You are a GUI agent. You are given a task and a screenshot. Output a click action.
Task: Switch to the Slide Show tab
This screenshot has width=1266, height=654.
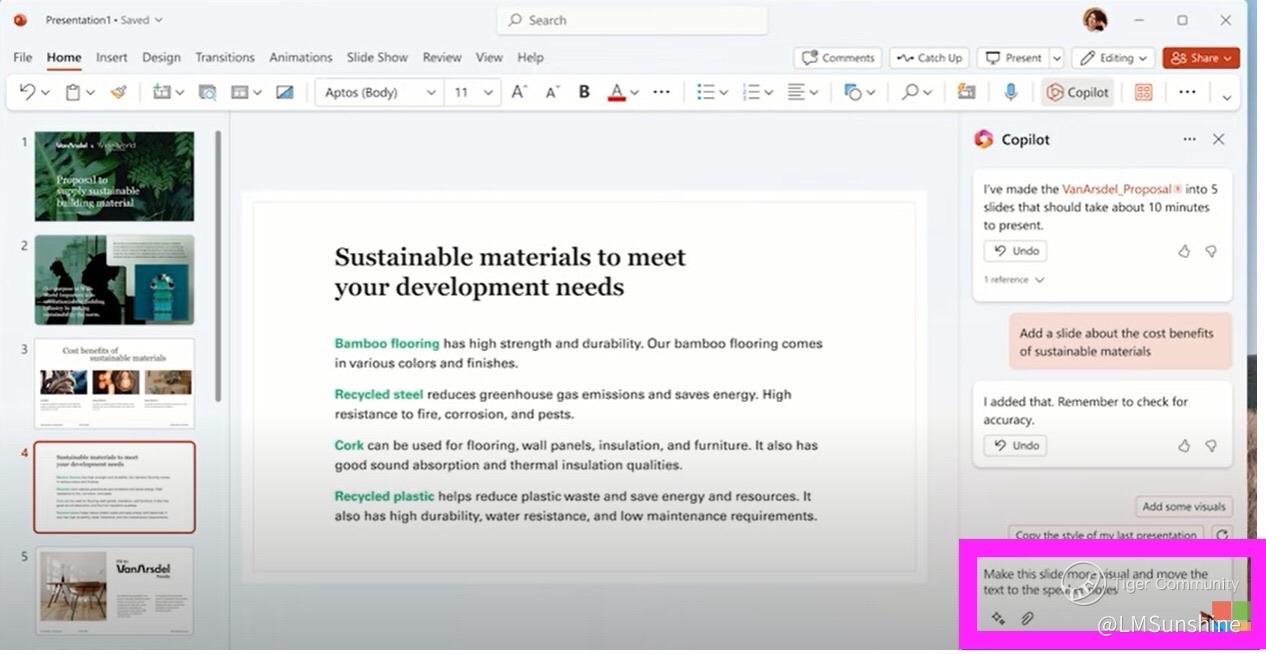click(377, 57)
